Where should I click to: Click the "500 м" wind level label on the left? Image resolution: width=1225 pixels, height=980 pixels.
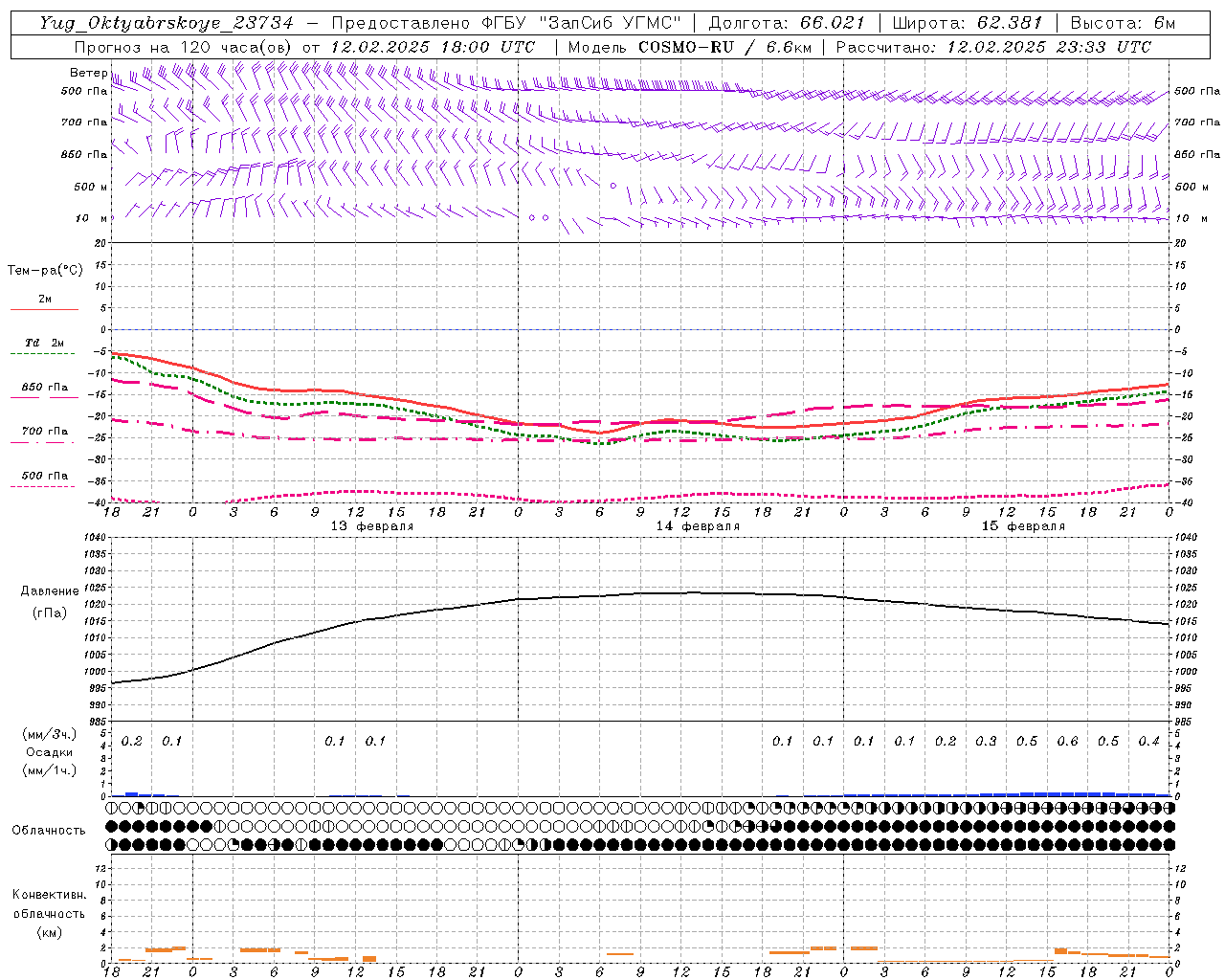pos(91,187)
